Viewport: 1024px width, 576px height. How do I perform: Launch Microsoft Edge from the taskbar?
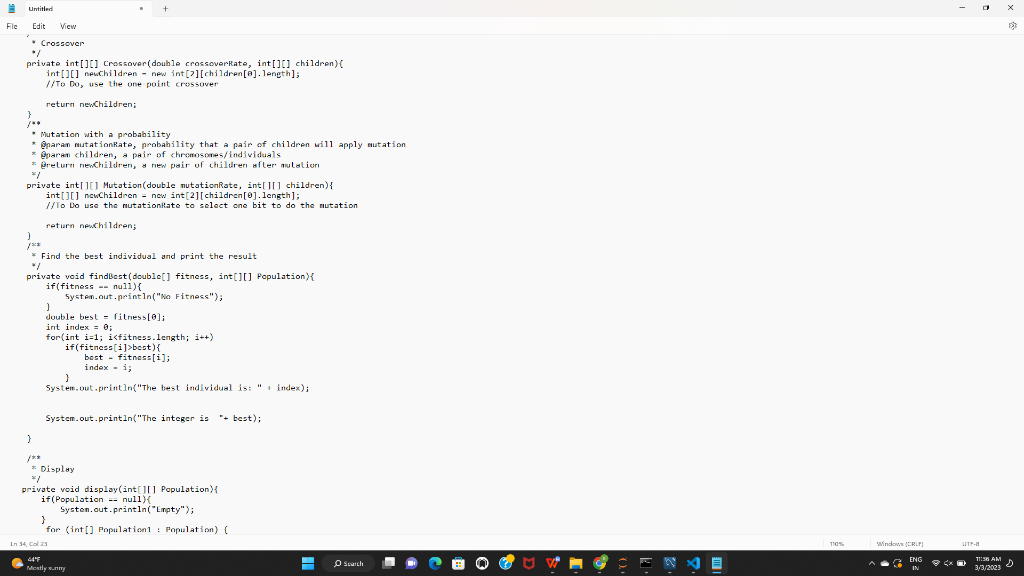[433, 563]
